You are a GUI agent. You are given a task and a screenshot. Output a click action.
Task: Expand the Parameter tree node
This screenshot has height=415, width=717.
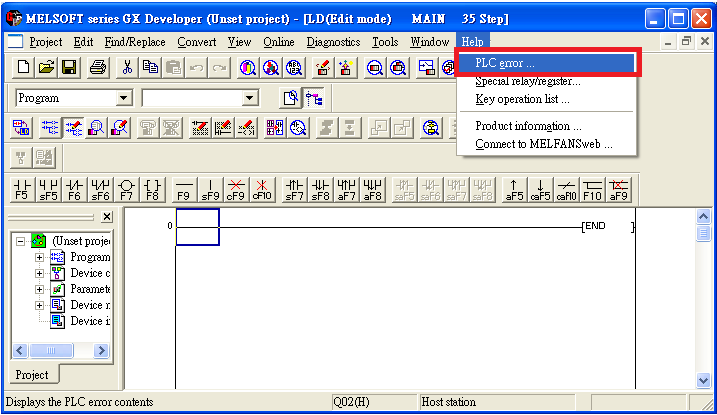(x=39, y=289)
